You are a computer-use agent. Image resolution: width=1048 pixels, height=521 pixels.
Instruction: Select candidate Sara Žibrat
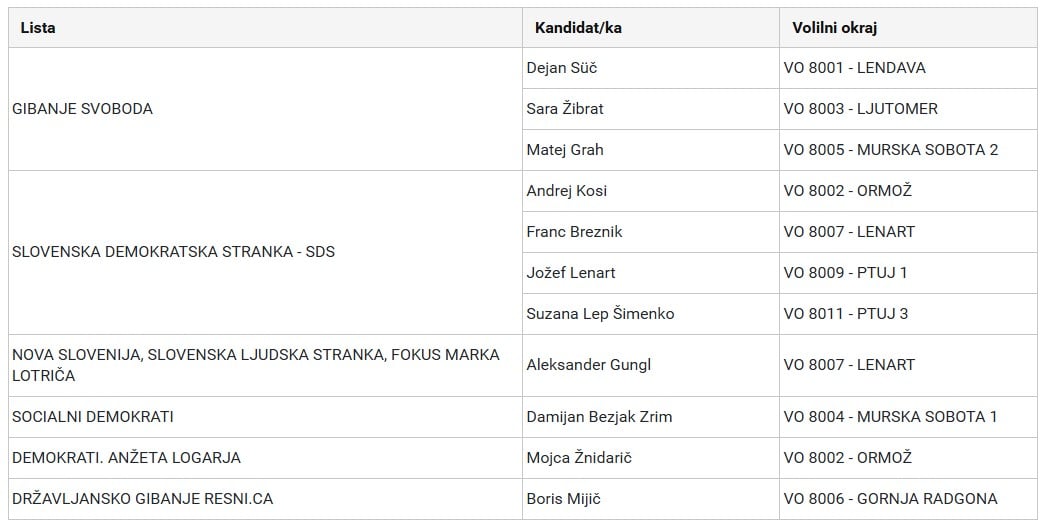565,109
